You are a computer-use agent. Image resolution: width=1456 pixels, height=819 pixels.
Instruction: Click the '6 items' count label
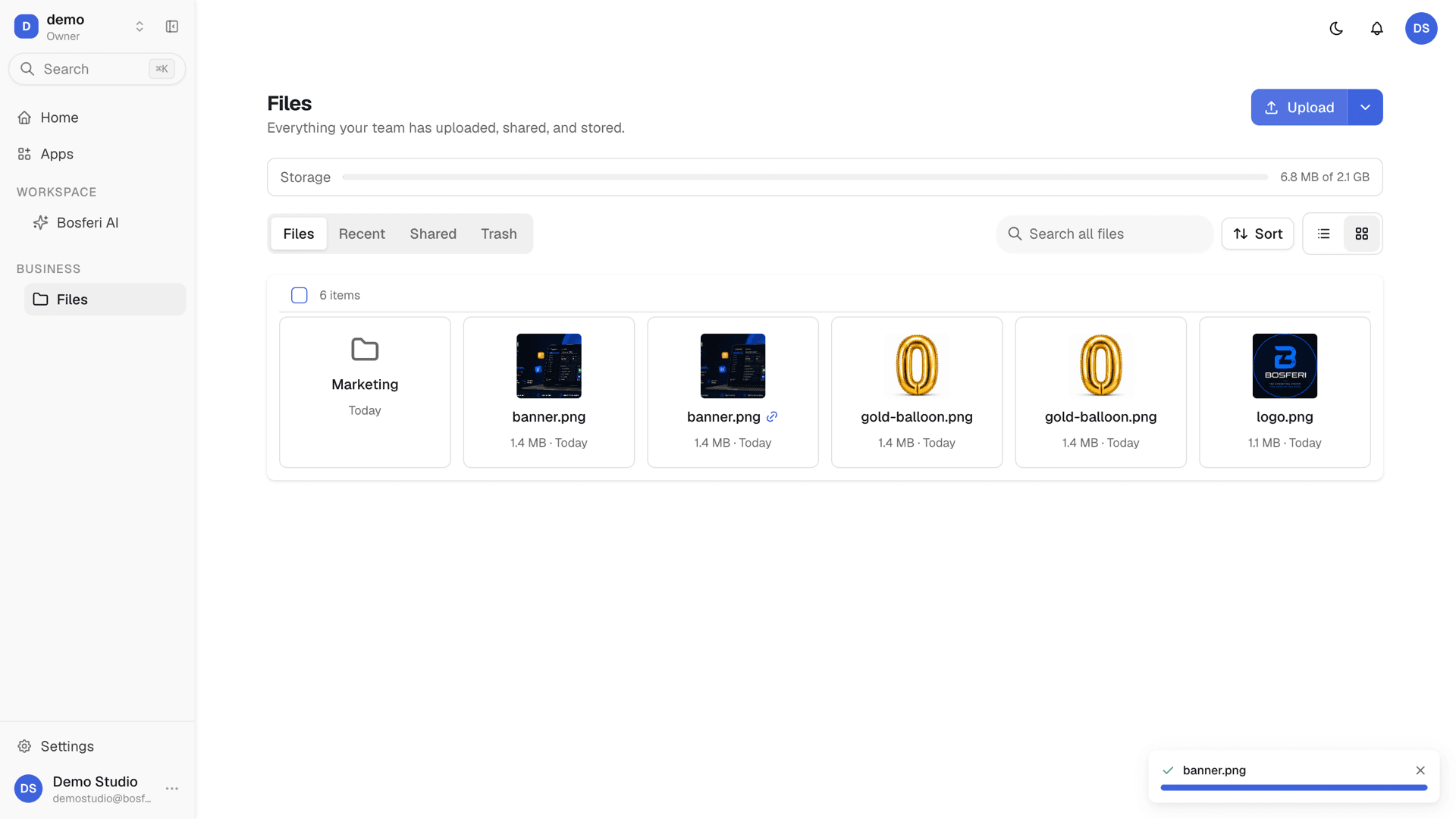pyautogui.click(x=340, y=295)
